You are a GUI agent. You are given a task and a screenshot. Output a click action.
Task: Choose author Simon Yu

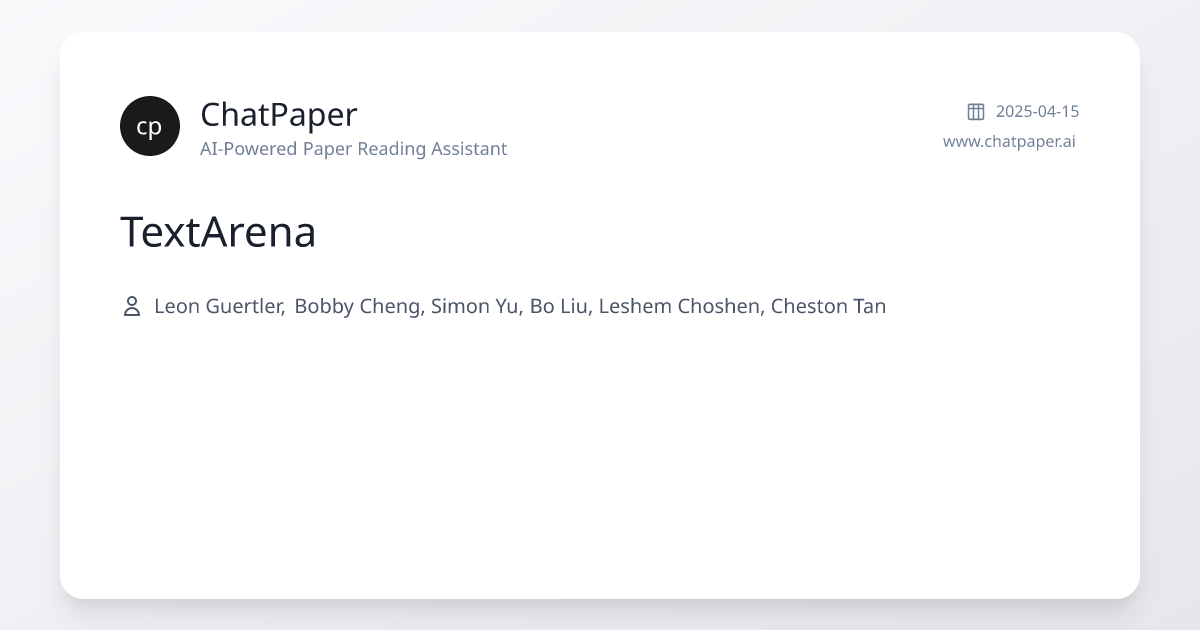tap(475, 306)
